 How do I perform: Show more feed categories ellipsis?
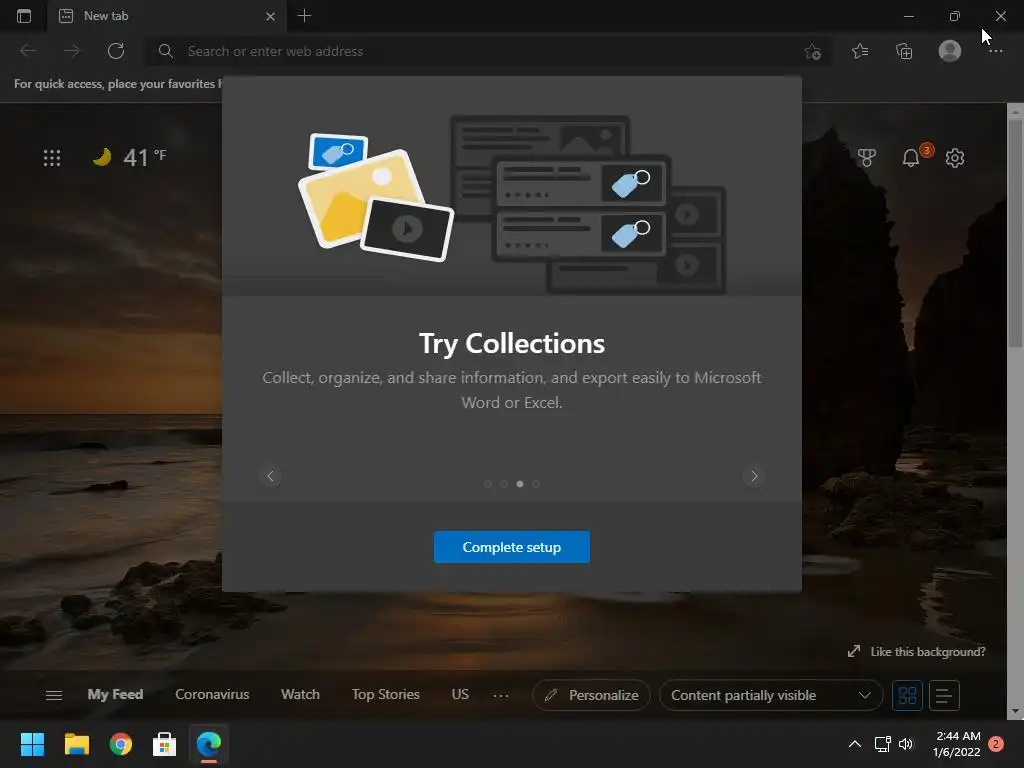(x=501, y=696)
